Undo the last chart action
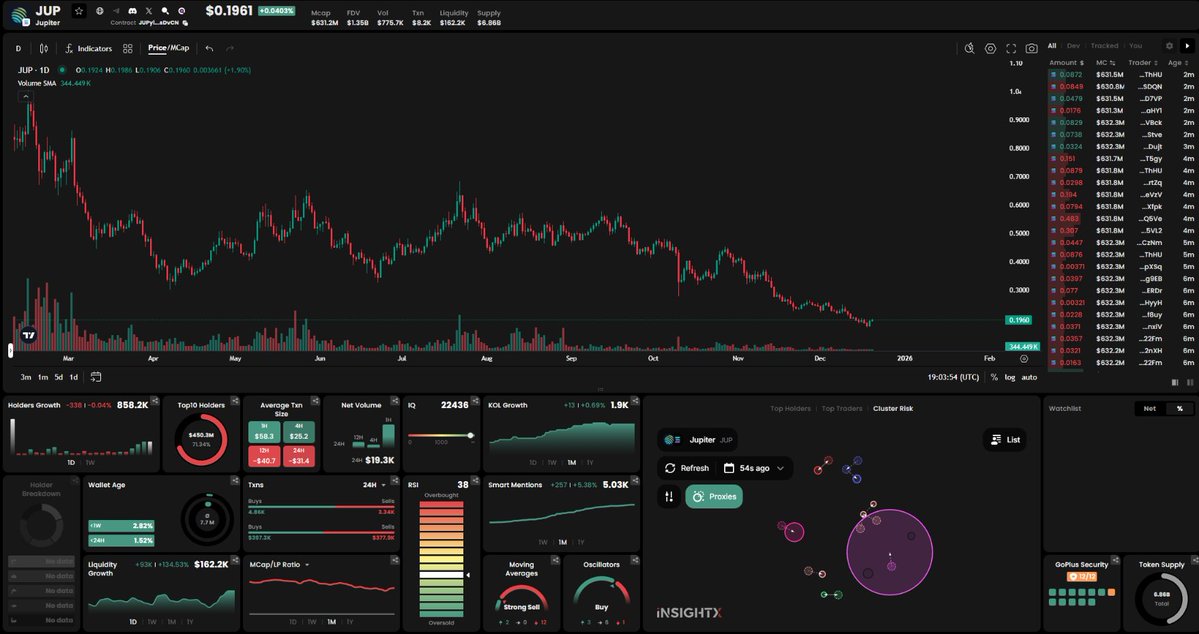 [209, 48]
